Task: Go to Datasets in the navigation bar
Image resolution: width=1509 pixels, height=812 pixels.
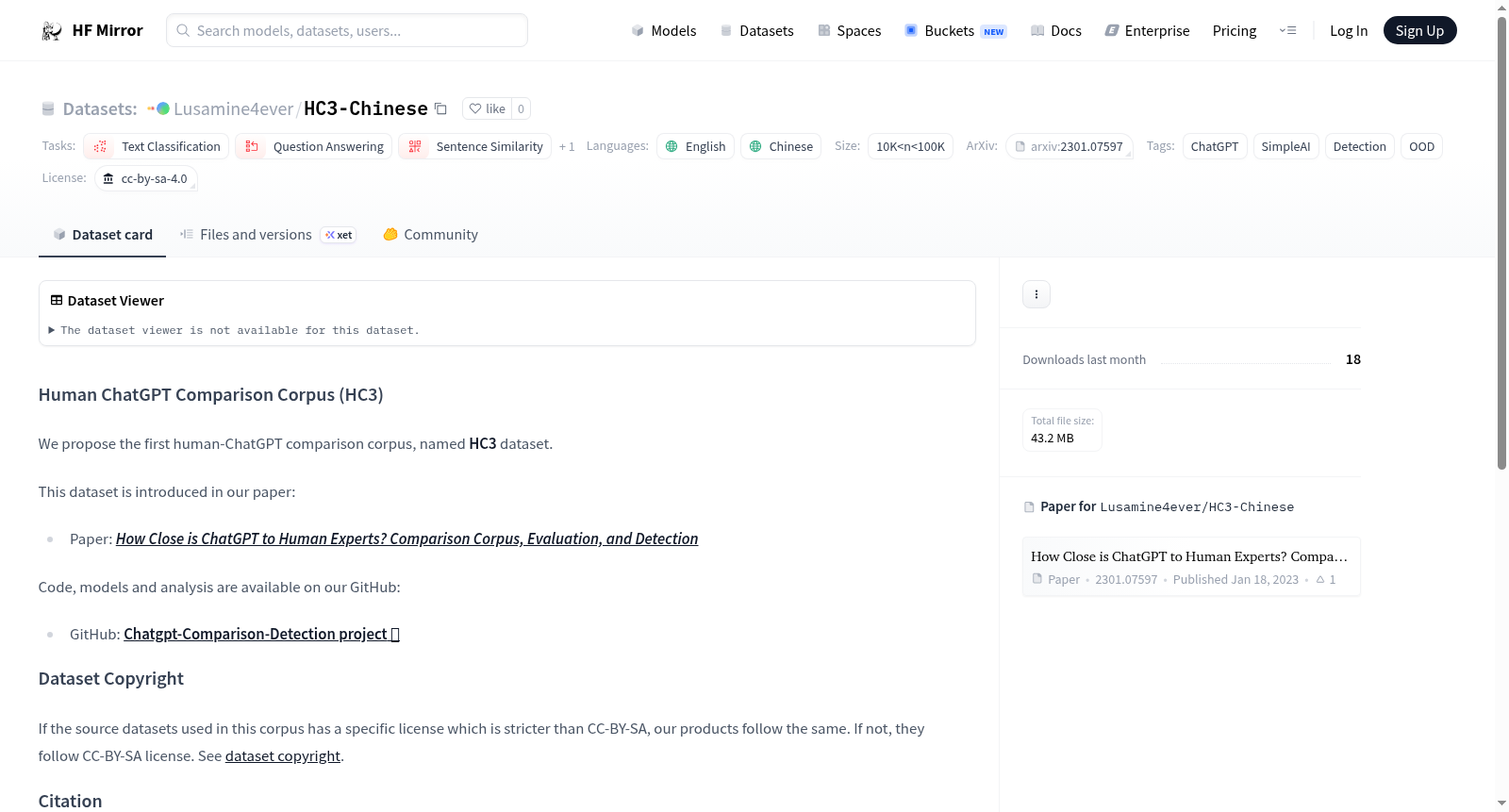Action: pos(757,31)
